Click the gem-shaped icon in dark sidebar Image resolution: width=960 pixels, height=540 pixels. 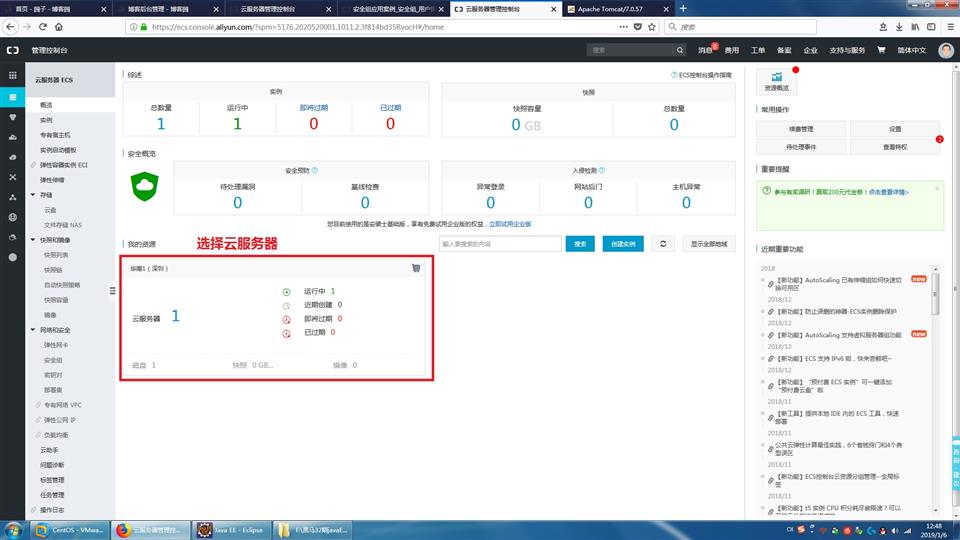pos(12,117)
